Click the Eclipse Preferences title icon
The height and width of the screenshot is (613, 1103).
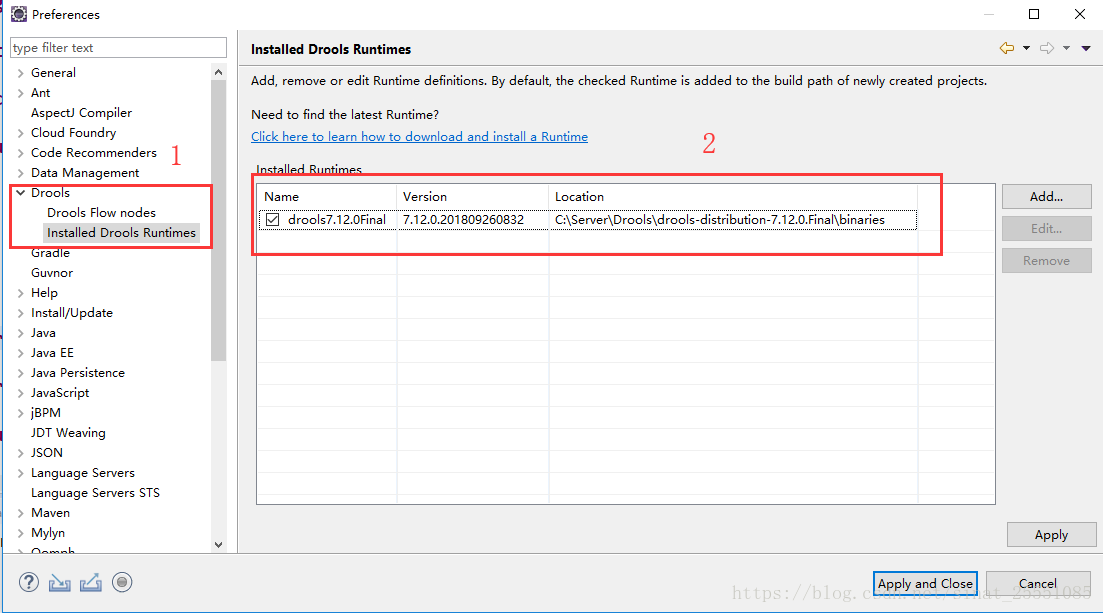click(19, 14)
